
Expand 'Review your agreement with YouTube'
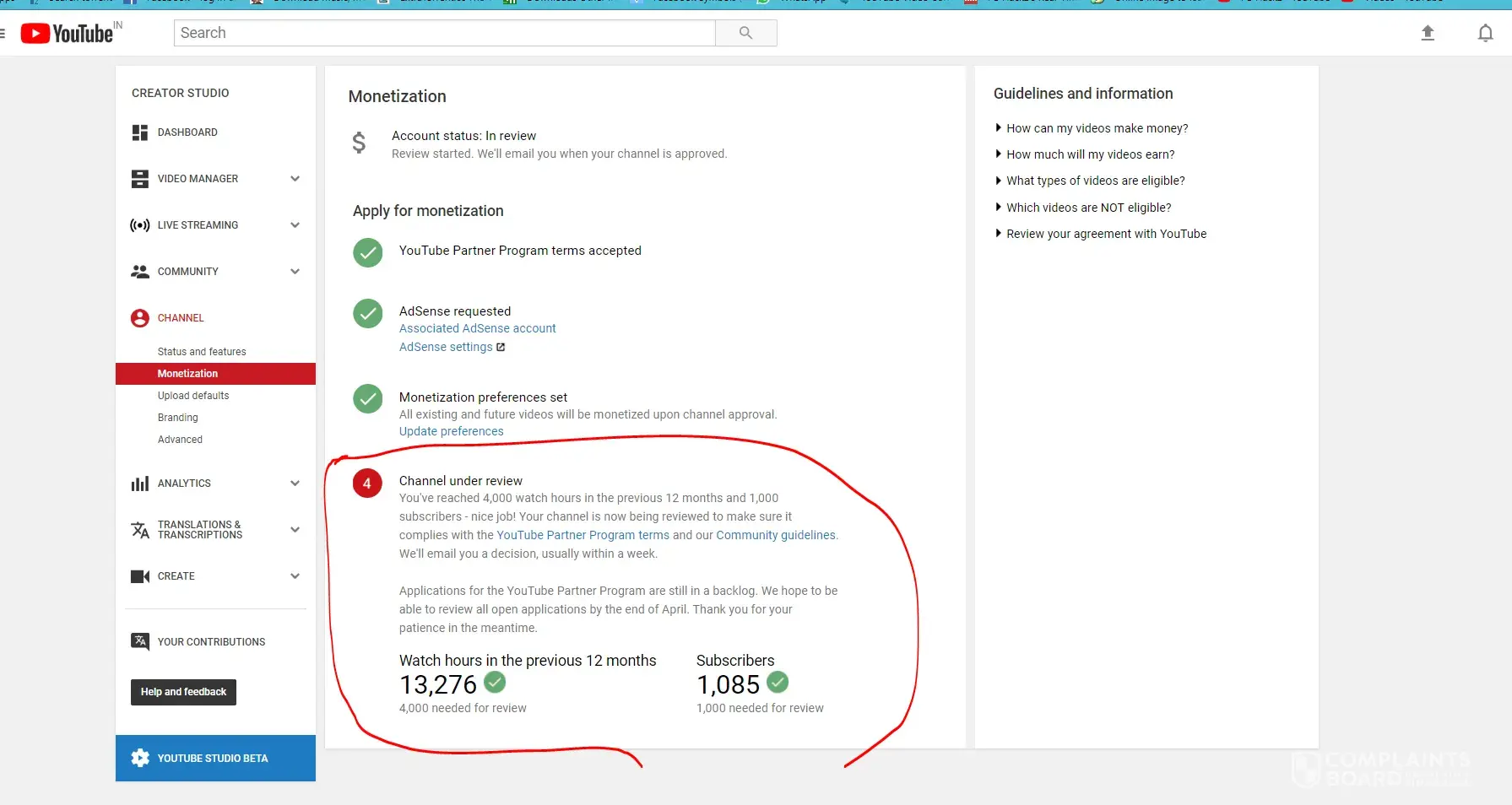1101,234
